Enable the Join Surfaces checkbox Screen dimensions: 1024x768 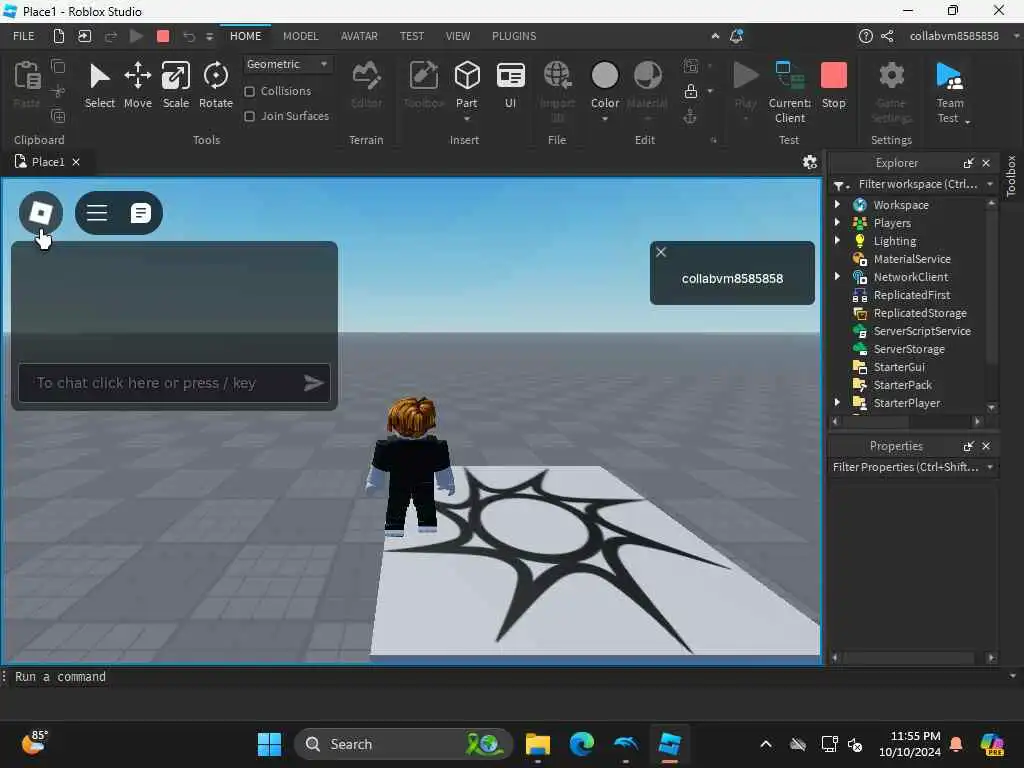[249, 116]
